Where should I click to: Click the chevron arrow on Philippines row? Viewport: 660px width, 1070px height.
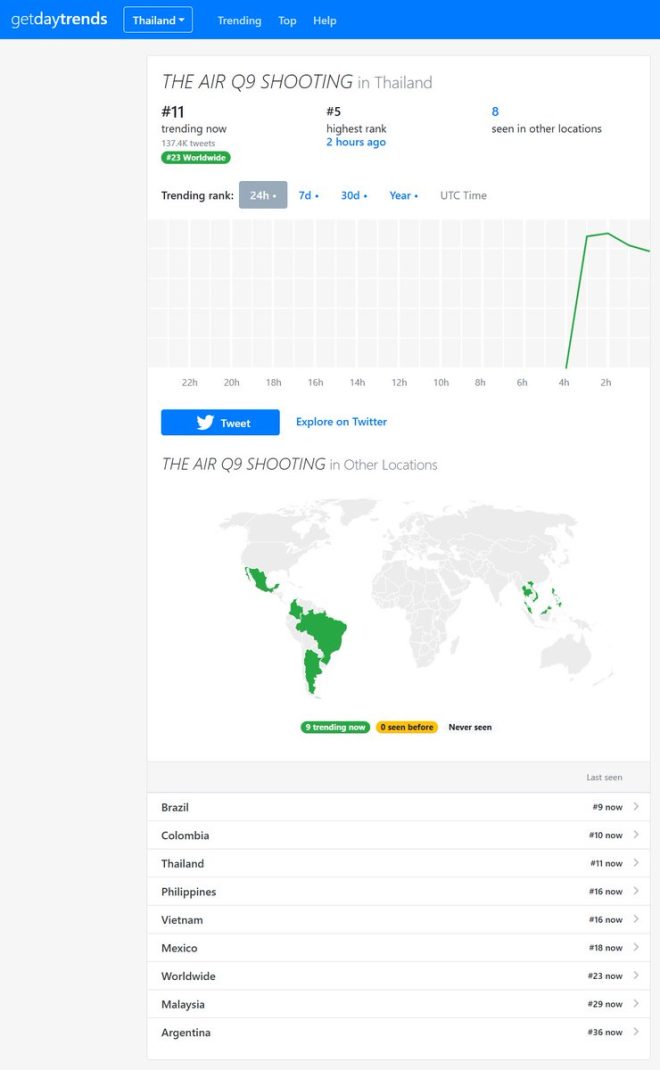636,891
